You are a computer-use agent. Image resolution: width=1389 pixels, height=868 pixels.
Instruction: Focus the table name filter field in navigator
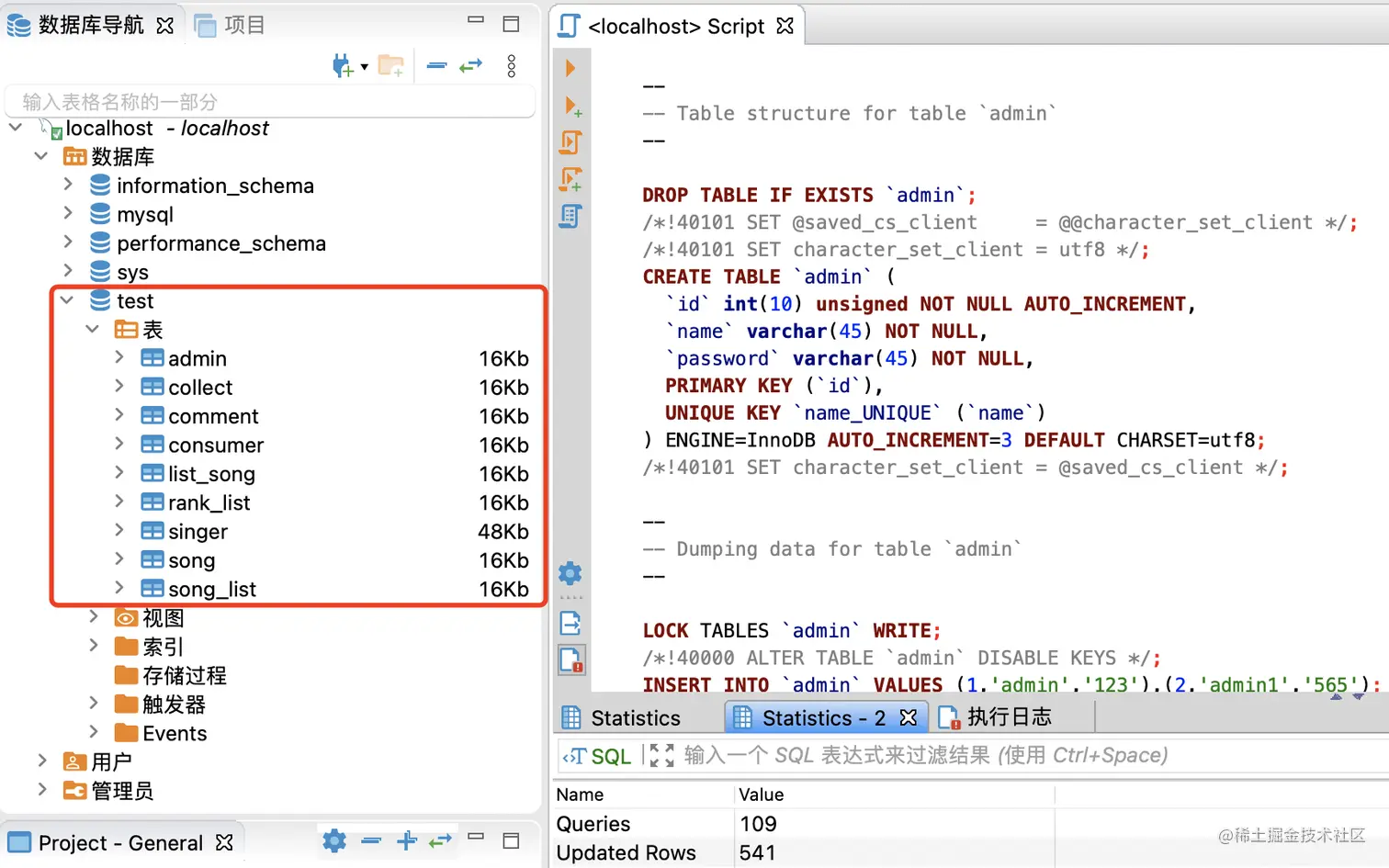click(270, 101)
